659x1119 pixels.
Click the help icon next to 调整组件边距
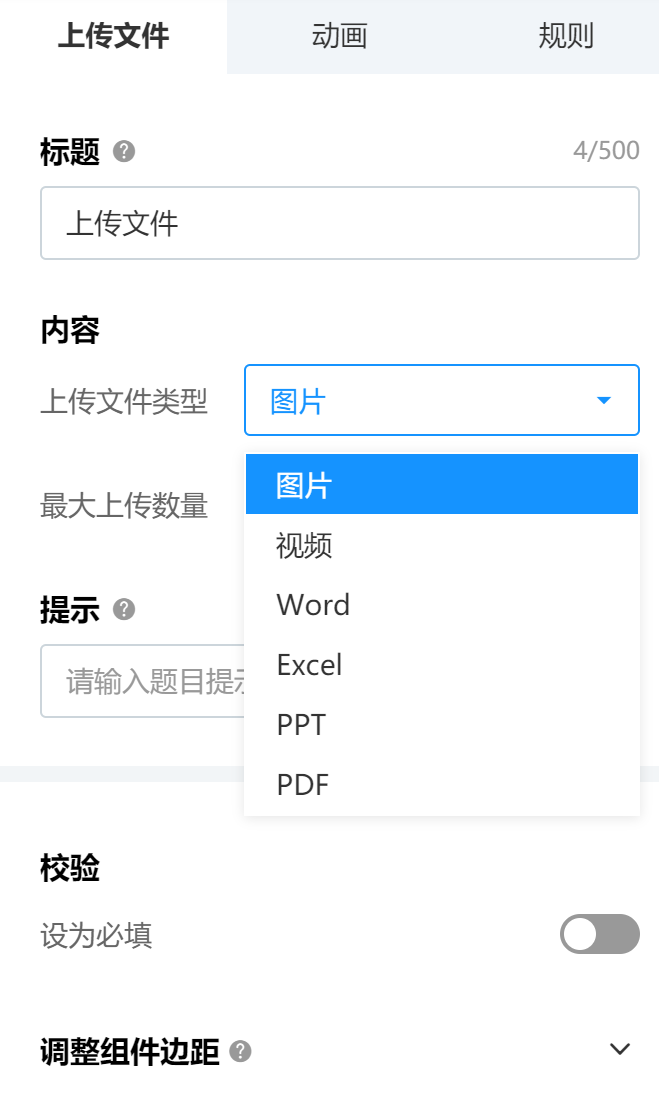241,1051
